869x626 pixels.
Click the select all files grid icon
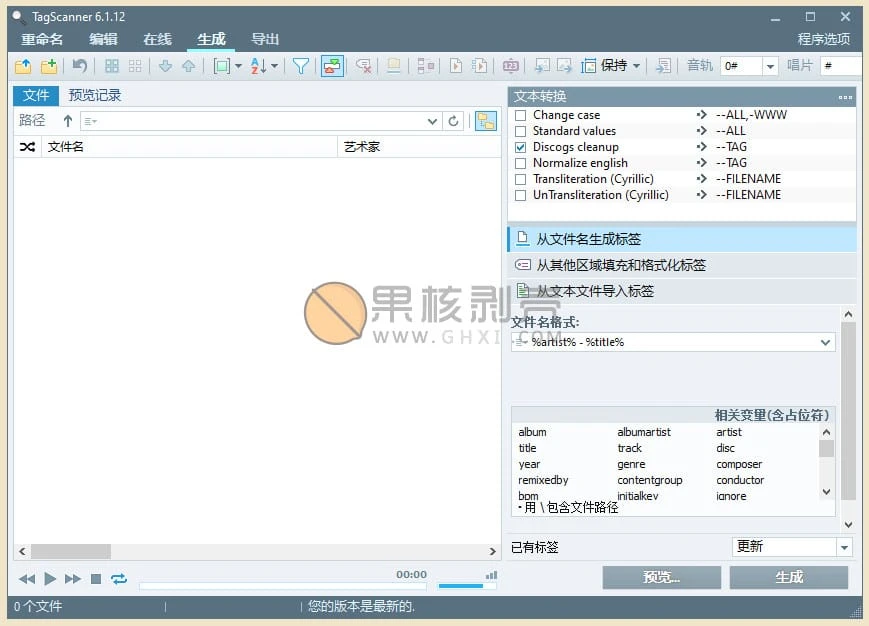pos(111,66)
